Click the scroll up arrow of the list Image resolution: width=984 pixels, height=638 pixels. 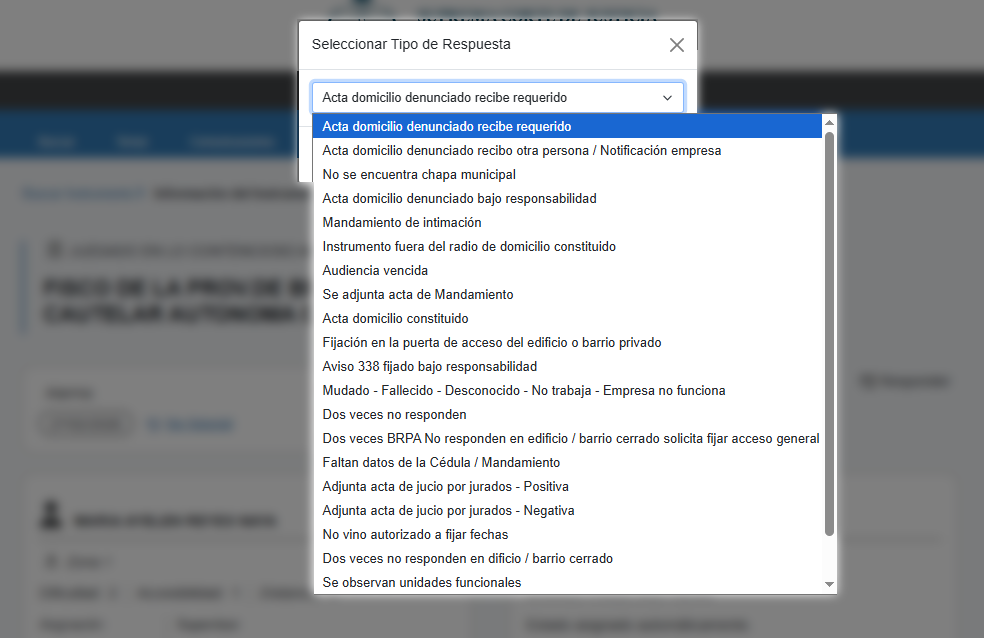829,123
